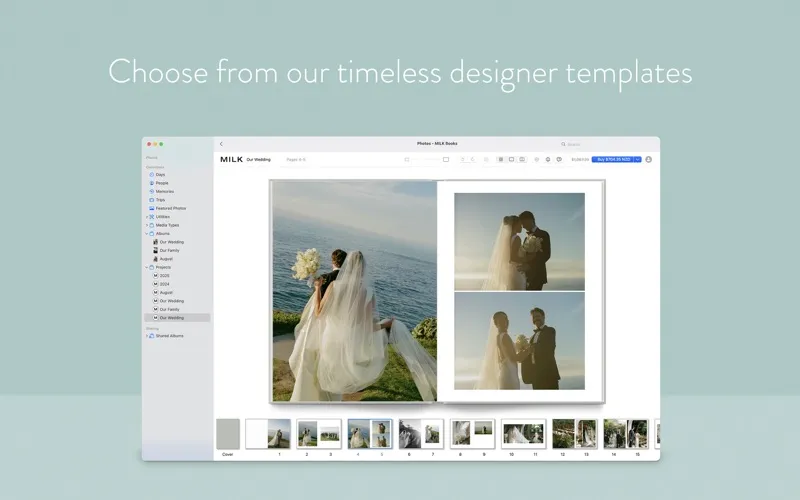Click the MILK logo in the toolbar
Viewport: 800px width, 500px height.
click(x=232, y=160)
